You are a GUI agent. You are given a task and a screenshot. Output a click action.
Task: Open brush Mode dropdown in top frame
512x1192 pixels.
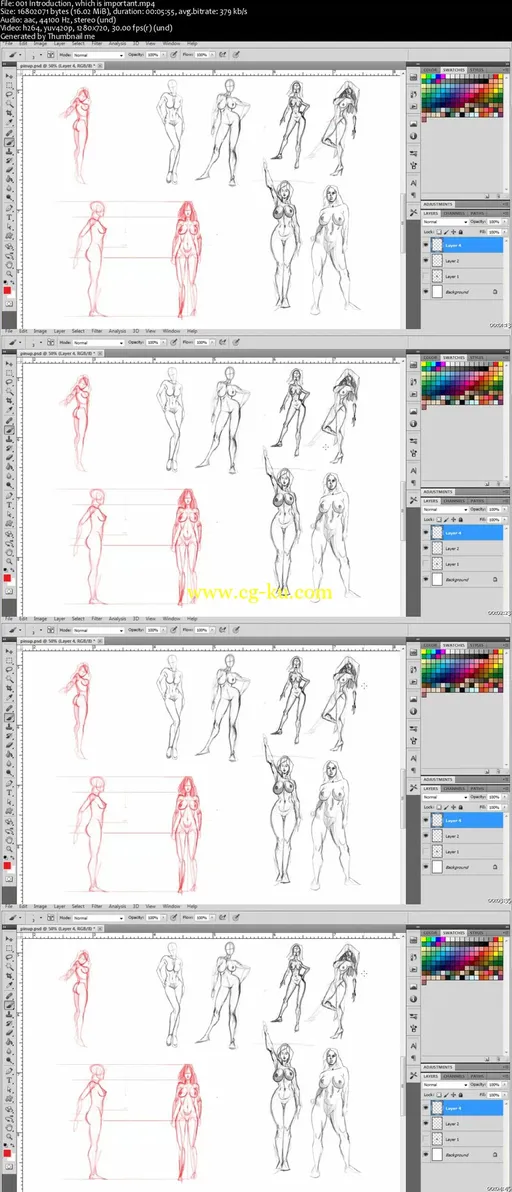98,55
